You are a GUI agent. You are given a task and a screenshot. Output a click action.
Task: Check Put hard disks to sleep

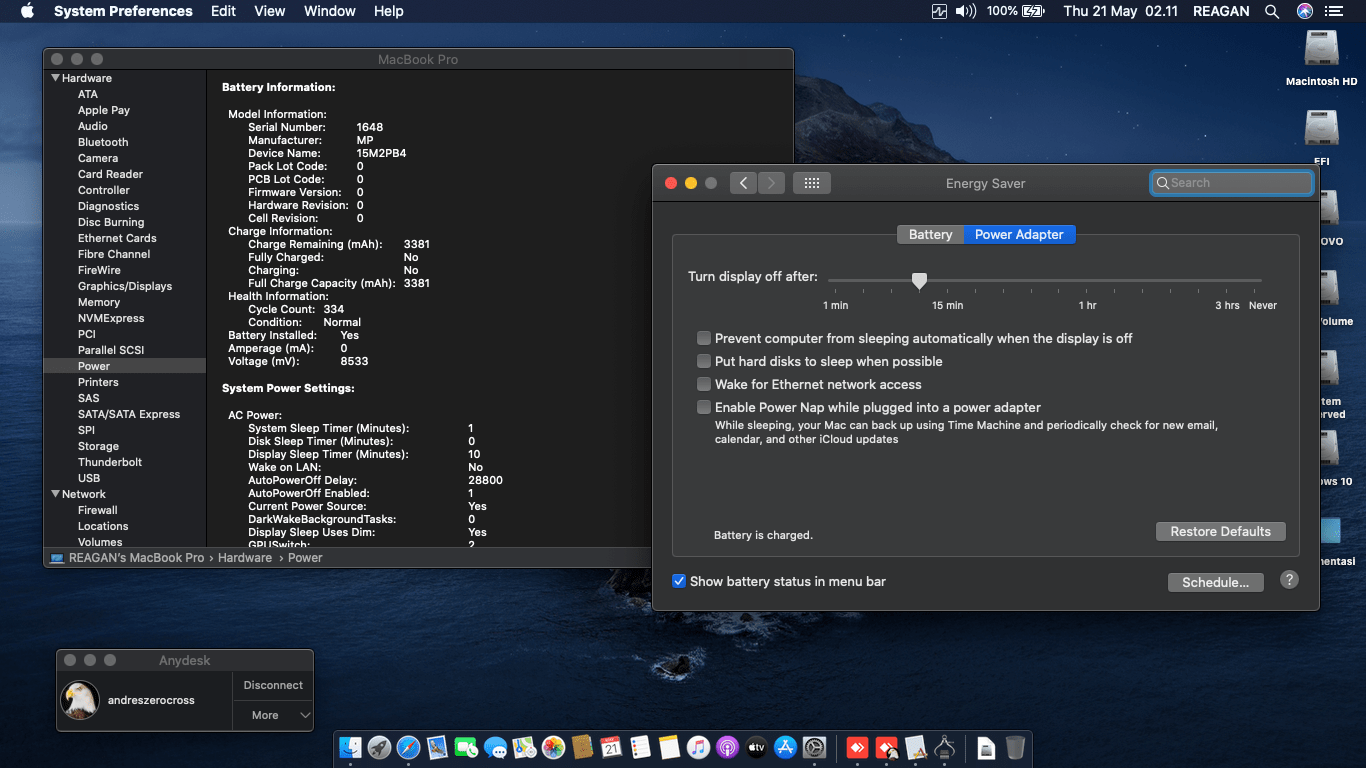704,361
